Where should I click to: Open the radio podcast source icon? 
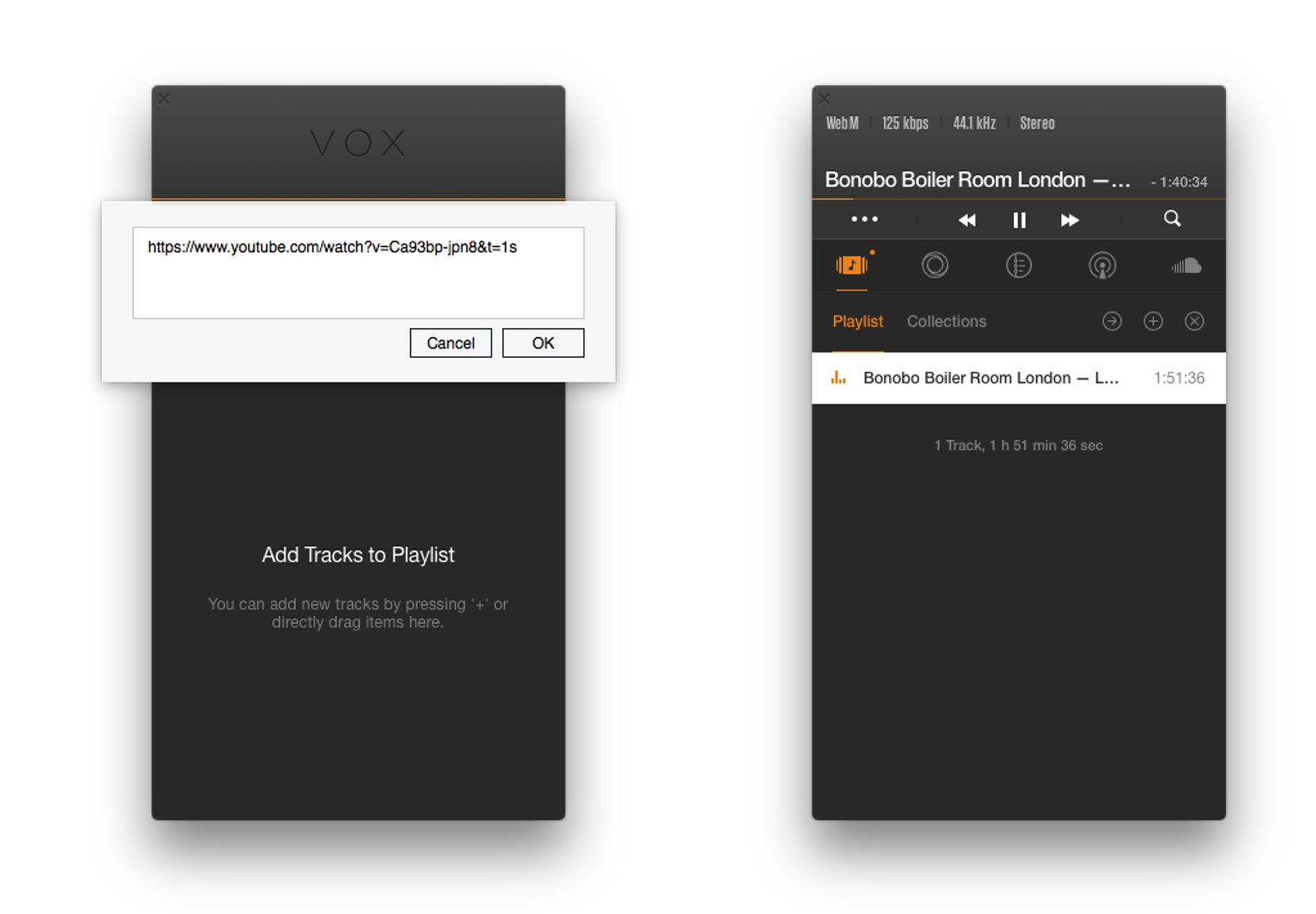pos(1102,266)
